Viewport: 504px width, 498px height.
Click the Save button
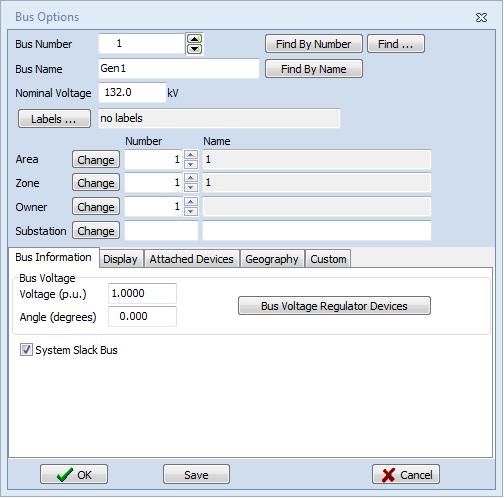click(196, 474)
